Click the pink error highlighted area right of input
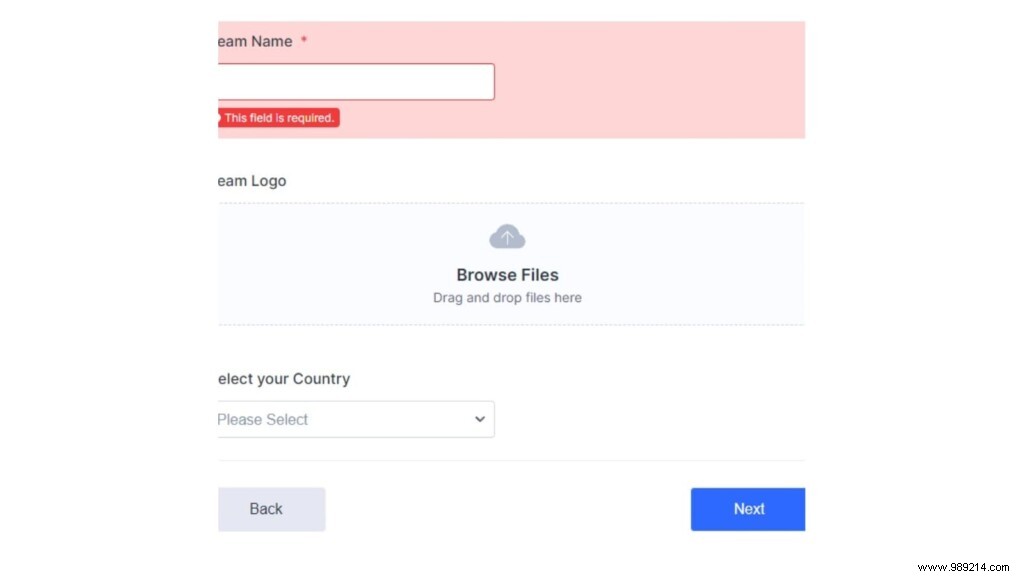 click(x=650, y=82)
